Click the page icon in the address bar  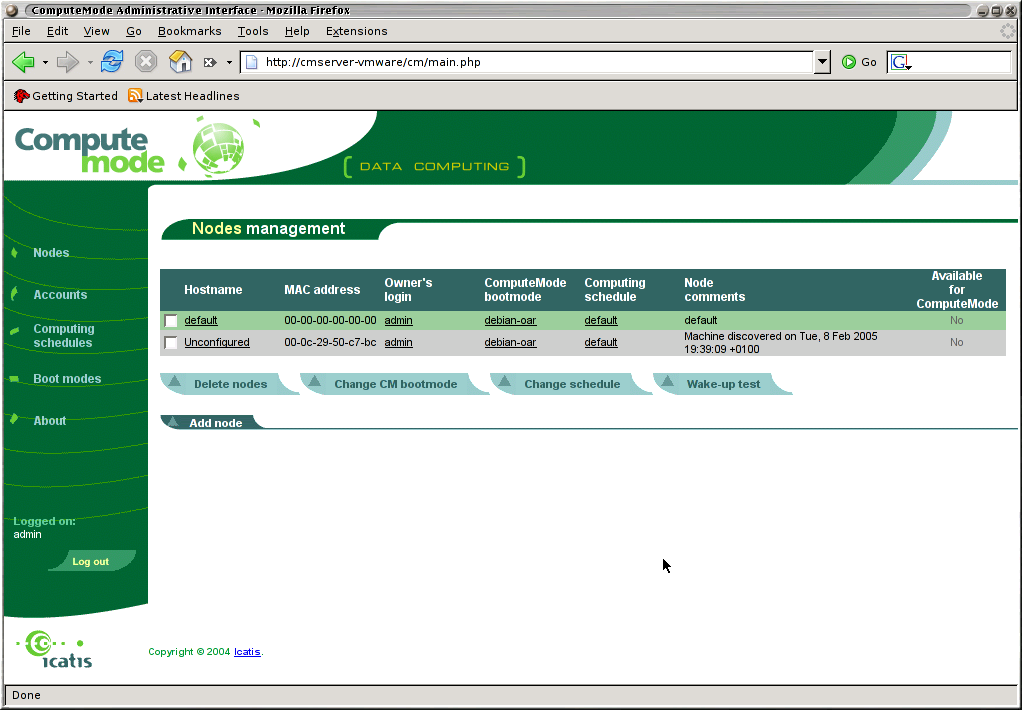pyautogui.click(x=252, y=62)
